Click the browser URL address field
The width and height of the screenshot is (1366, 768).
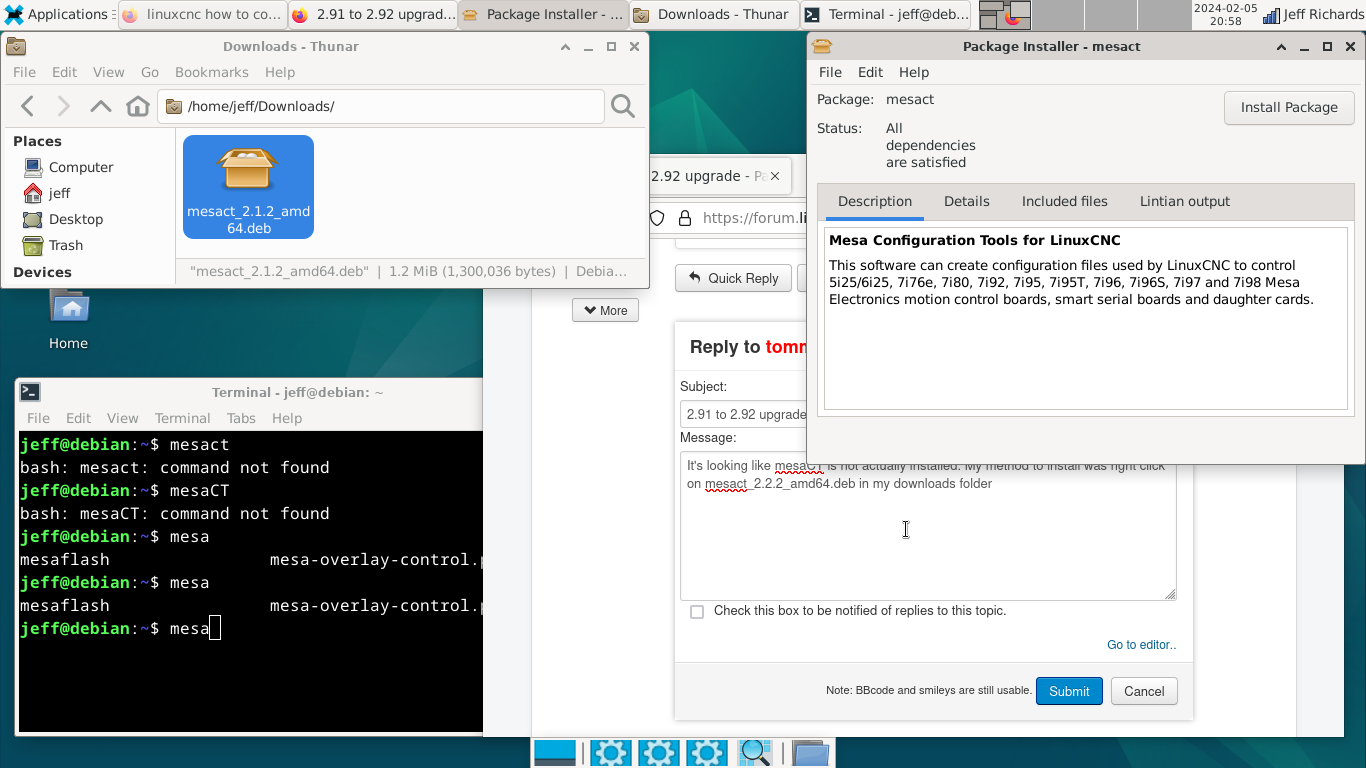(x=753, y=218)
